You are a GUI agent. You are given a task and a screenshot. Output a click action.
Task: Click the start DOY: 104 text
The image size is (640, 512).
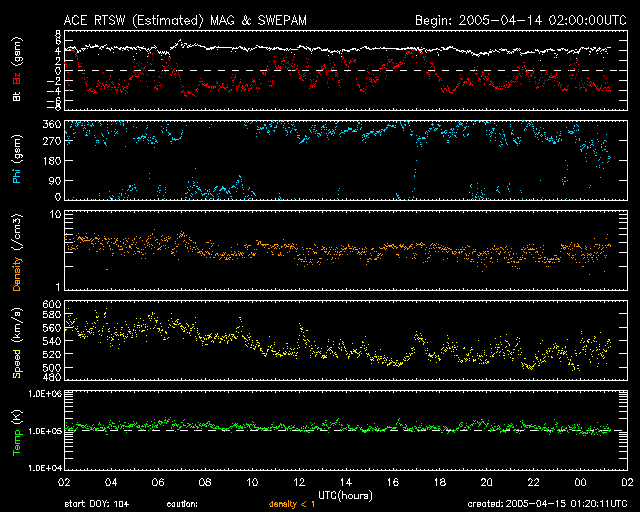pyautogui.click(x=95, y=503)
